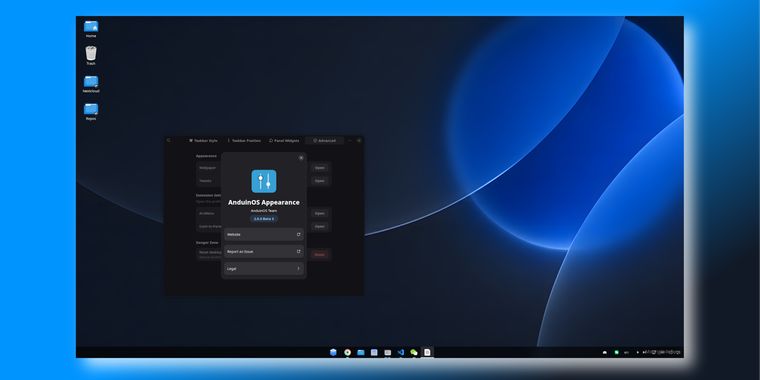Click the version badge under AnduinOS Team
760x380 pixels.
[x=264, y=219]
